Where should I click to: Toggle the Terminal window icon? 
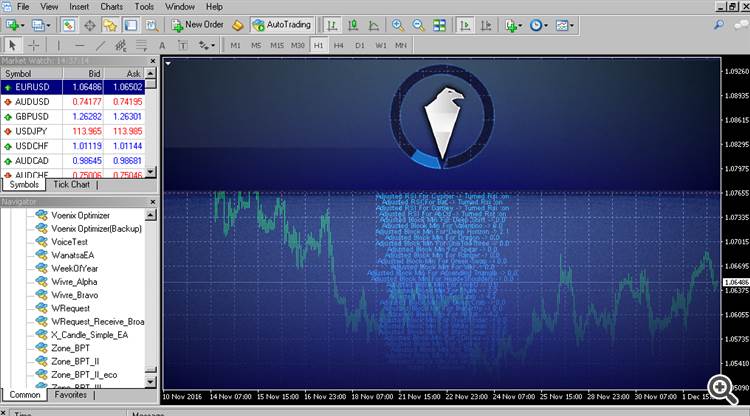[x=131, y=25]
